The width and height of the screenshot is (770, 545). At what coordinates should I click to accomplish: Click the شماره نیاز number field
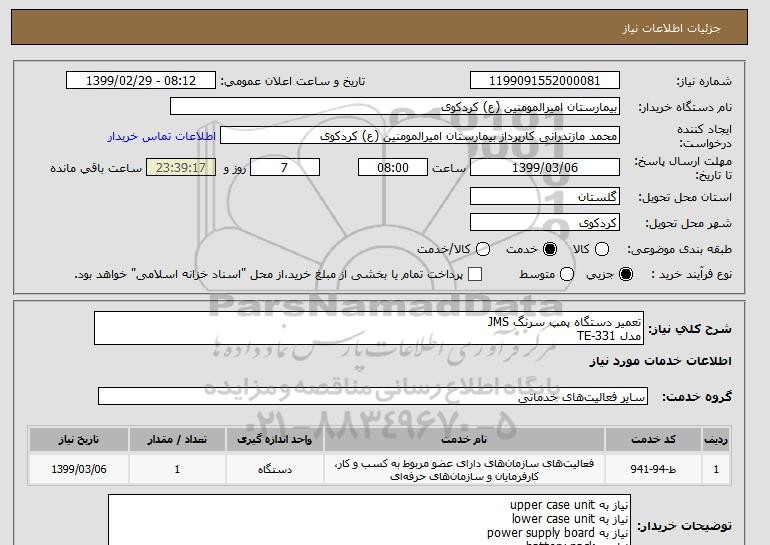point(545,81)
